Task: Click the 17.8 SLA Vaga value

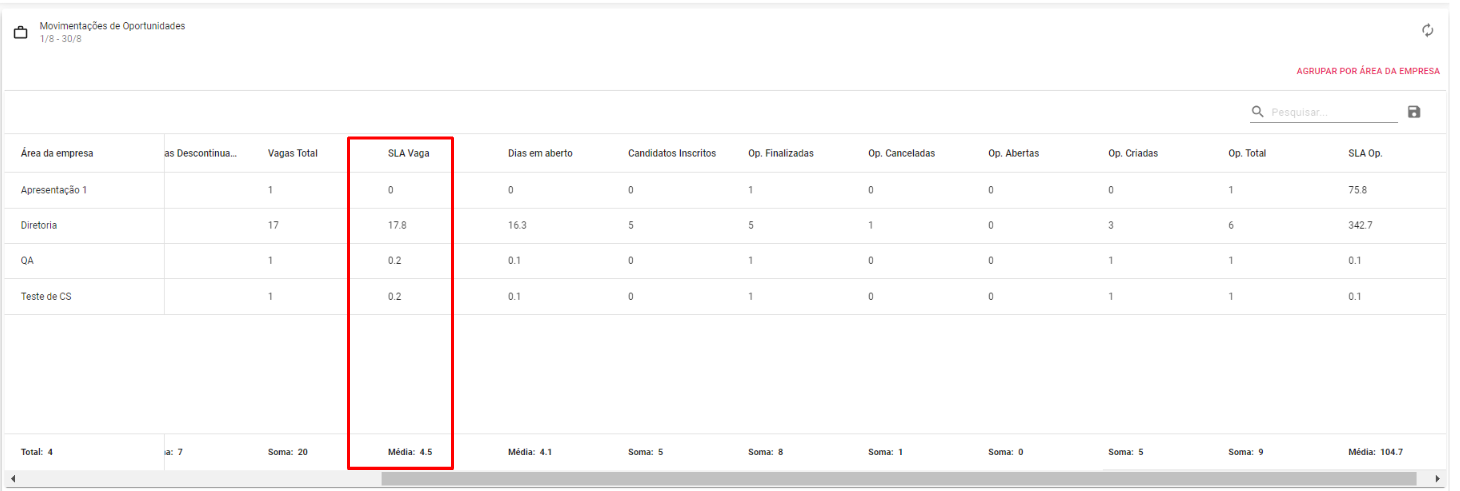Action: [x=397, y=226]
